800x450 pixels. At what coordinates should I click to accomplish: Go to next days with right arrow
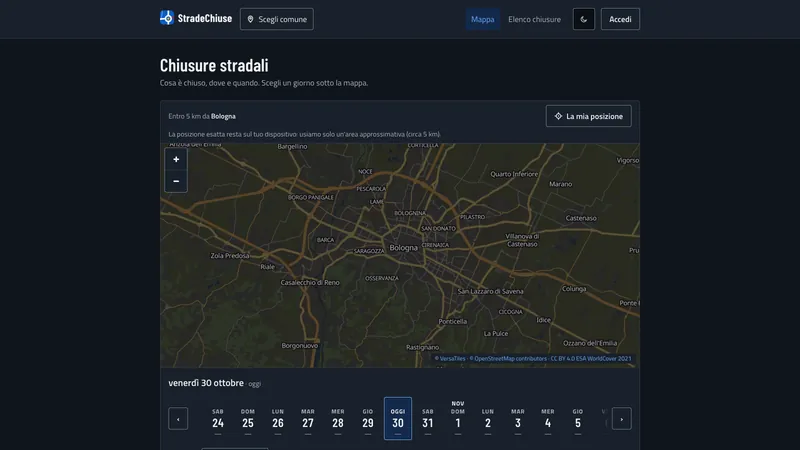tap(621, 419)
